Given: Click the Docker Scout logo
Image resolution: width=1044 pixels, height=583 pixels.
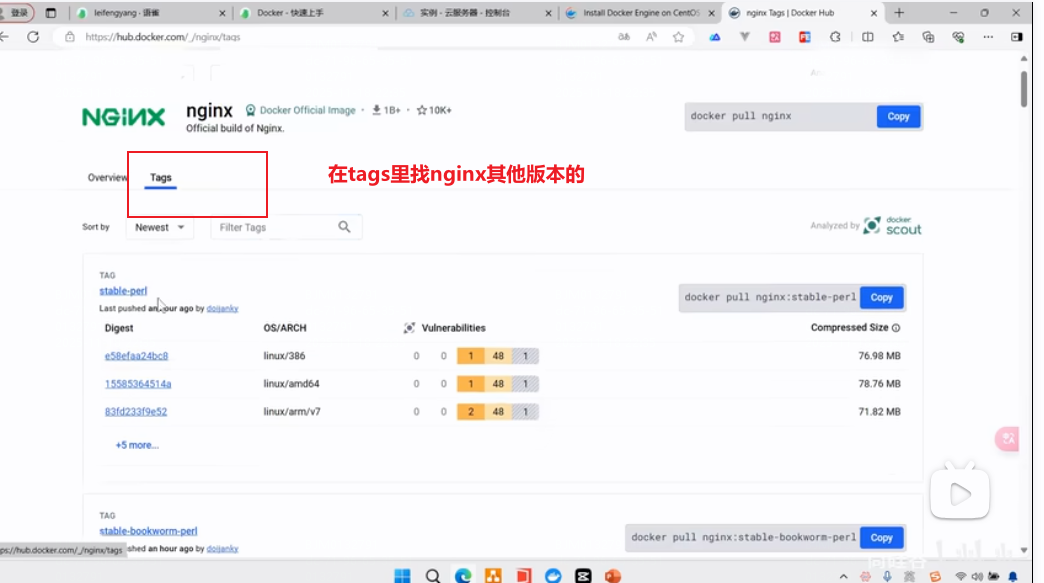Looking at the screenshot, I should click(x=892, y=226).
